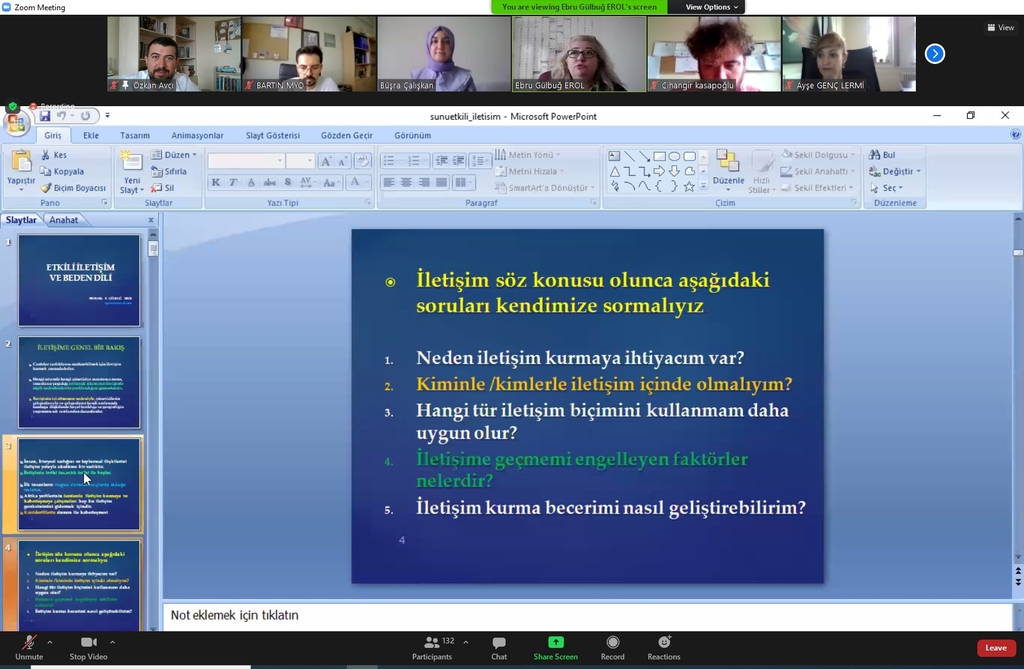
Task: Click the Share Screen button
Action: pos(555,647)
